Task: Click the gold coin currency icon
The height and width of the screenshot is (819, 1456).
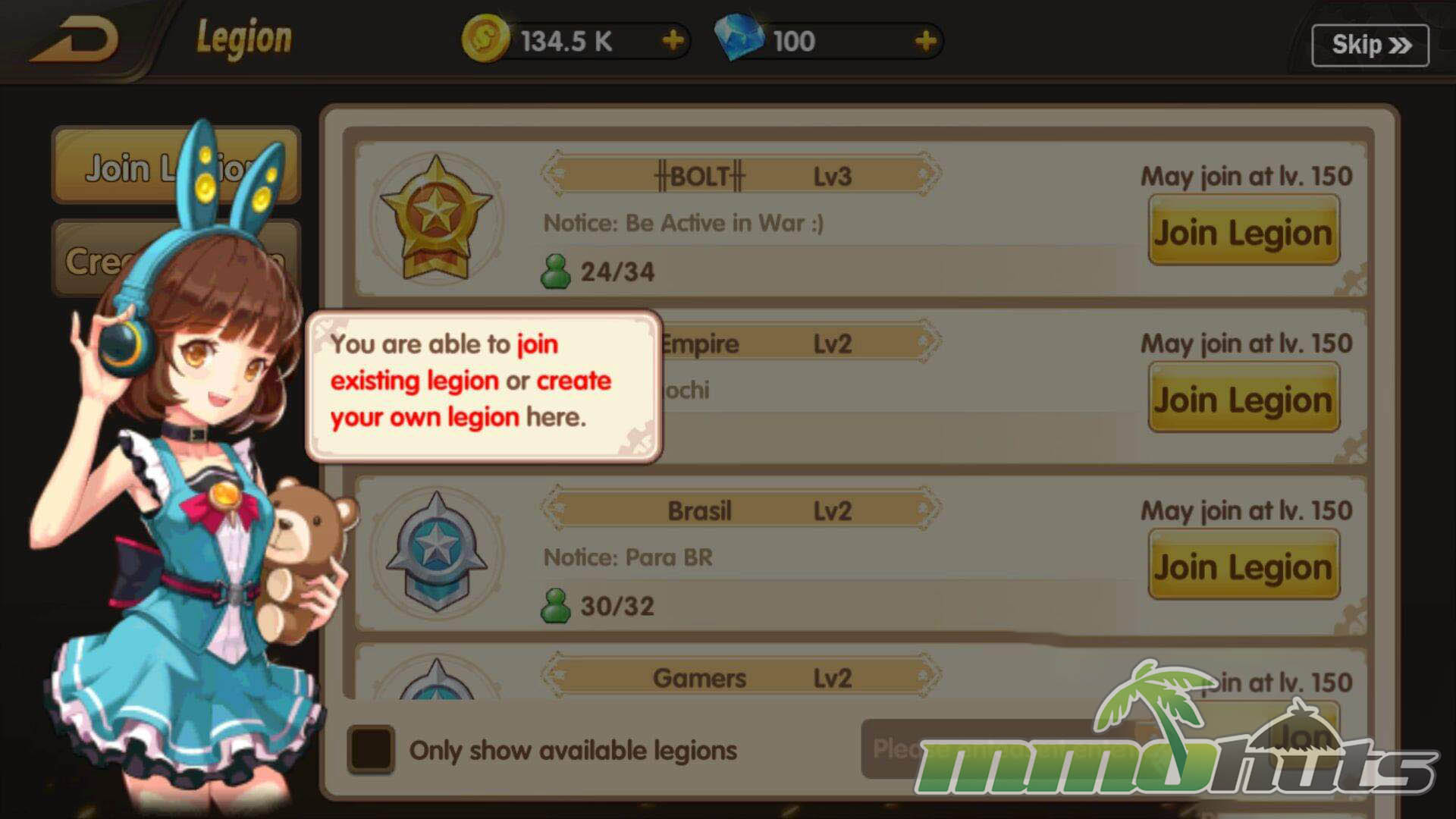Action: click(x=485, y=39)
